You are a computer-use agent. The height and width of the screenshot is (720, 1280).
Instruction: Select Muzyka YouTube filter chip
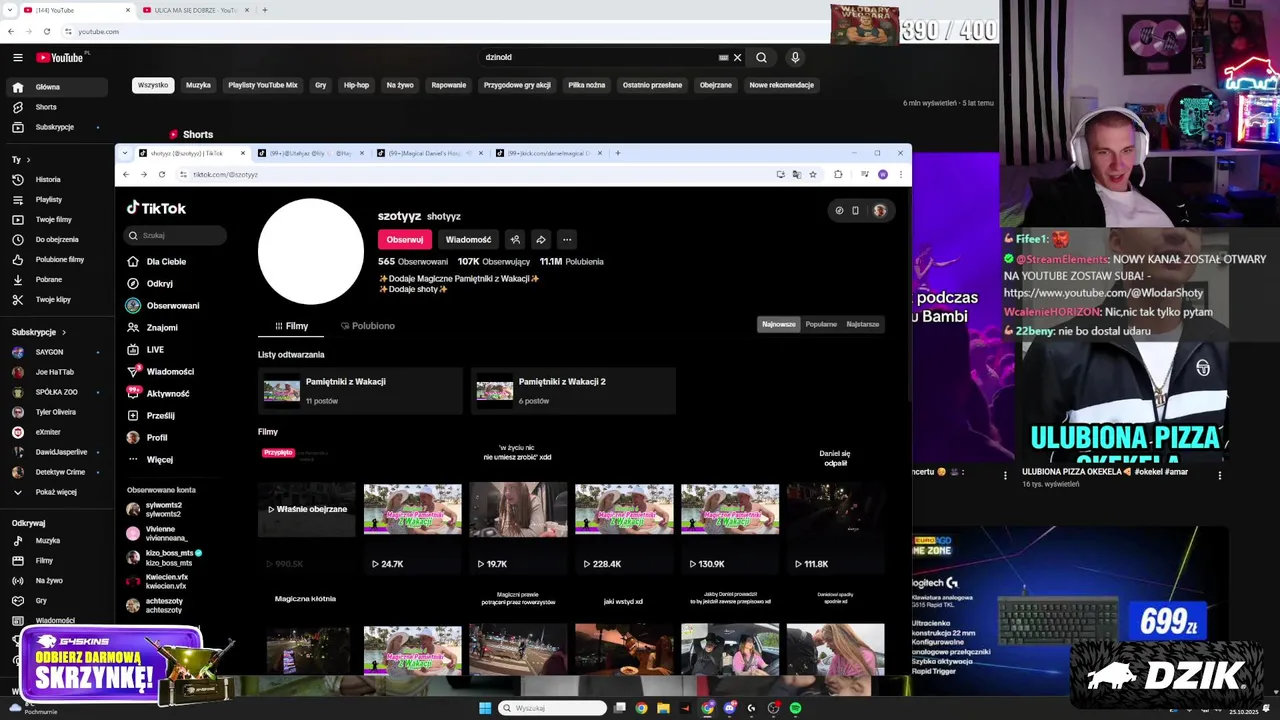tap(198, 85)
